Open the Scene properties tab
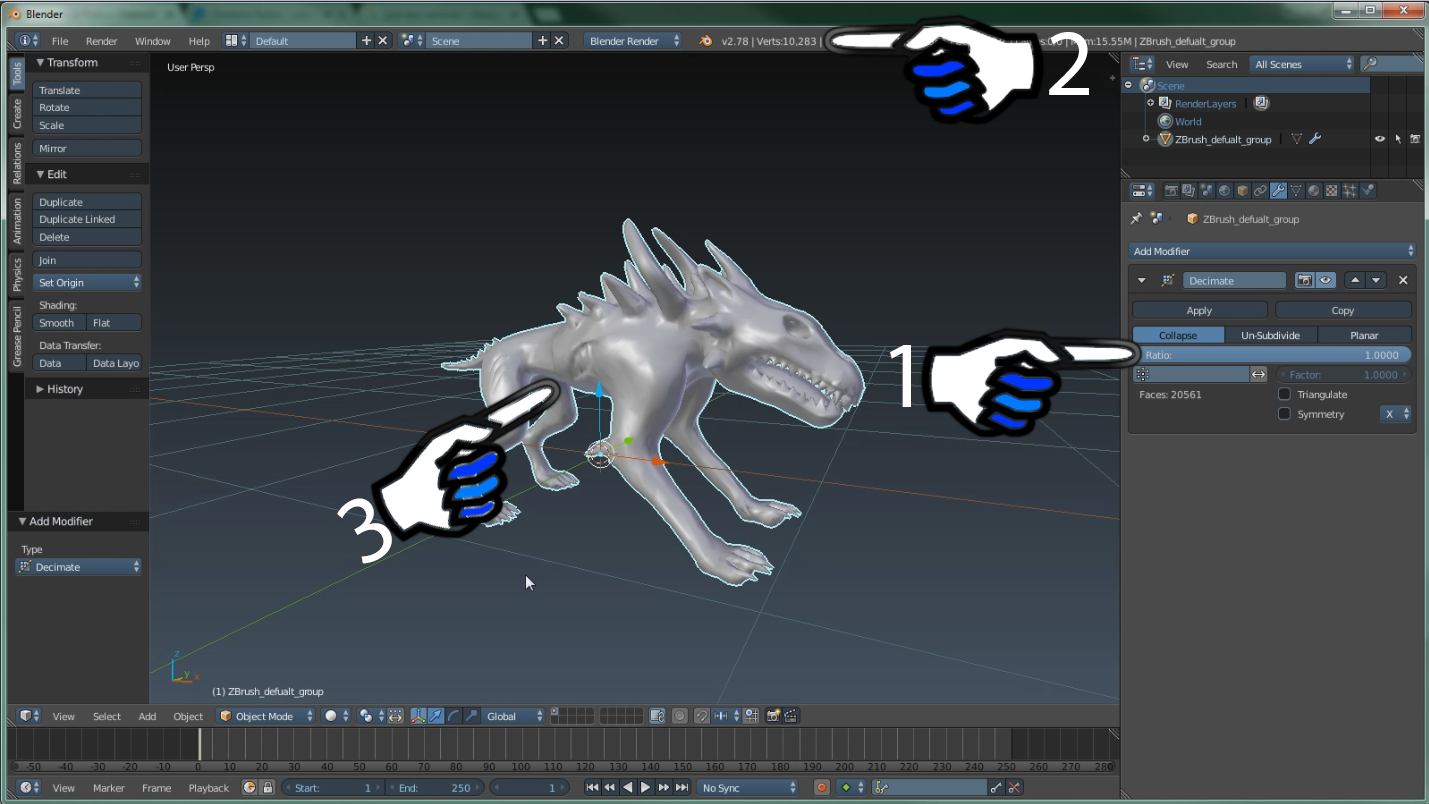 click(1205, 190)
